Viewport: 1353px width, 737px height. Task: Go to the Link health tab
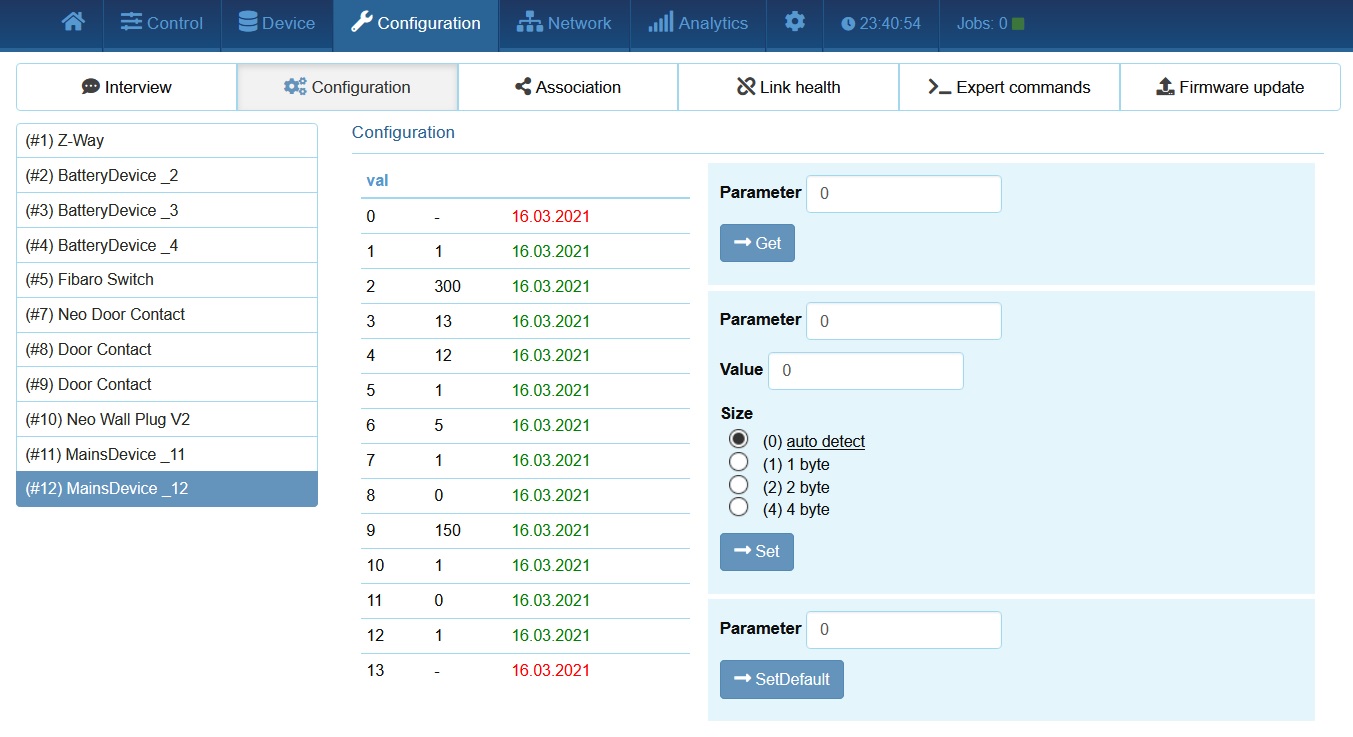click(x=788, y=87)
